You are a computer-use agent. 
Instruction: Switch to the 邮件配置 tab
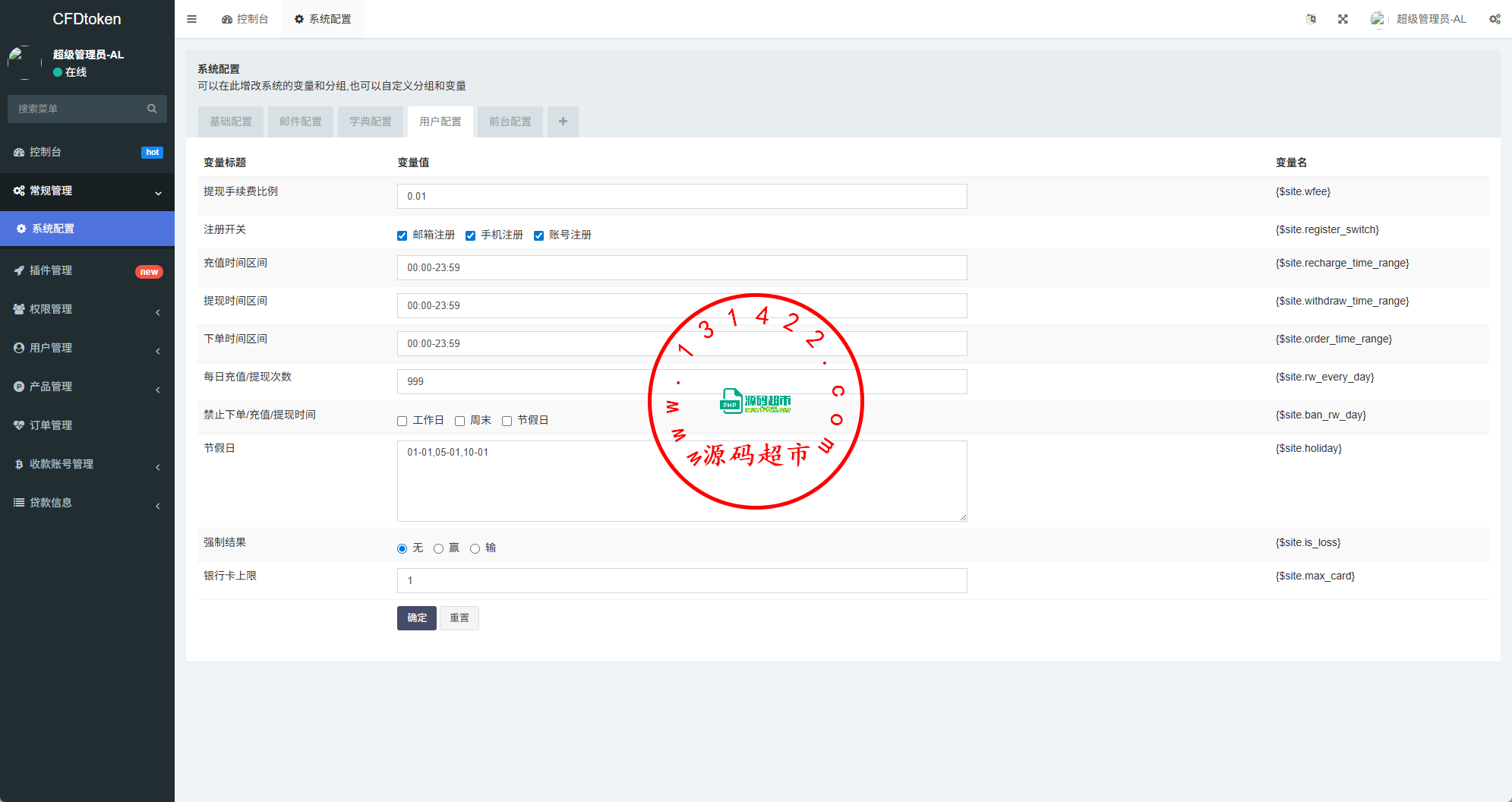tap(301, 122)
